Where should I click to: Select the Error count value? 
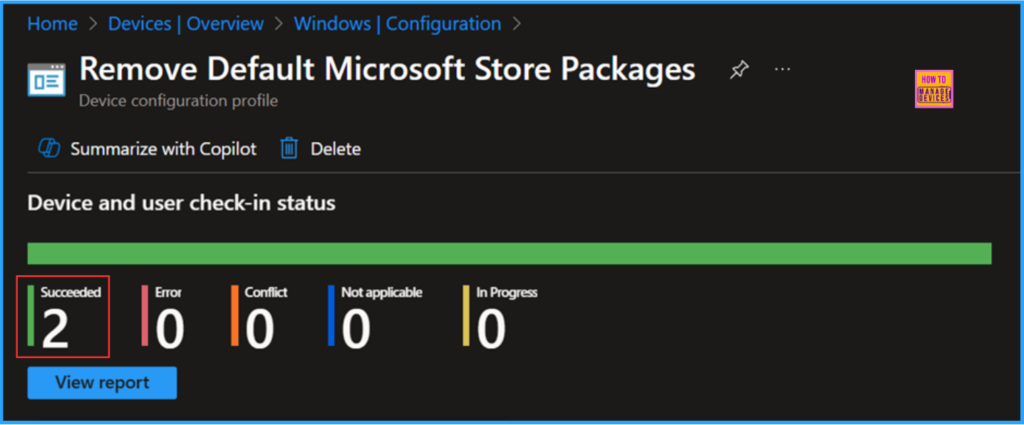[x=170, y=329]
